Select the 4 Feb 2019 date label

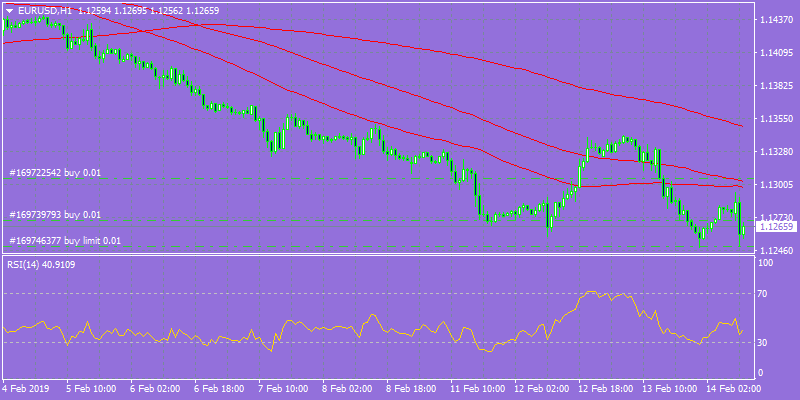(x=26, y=388)
